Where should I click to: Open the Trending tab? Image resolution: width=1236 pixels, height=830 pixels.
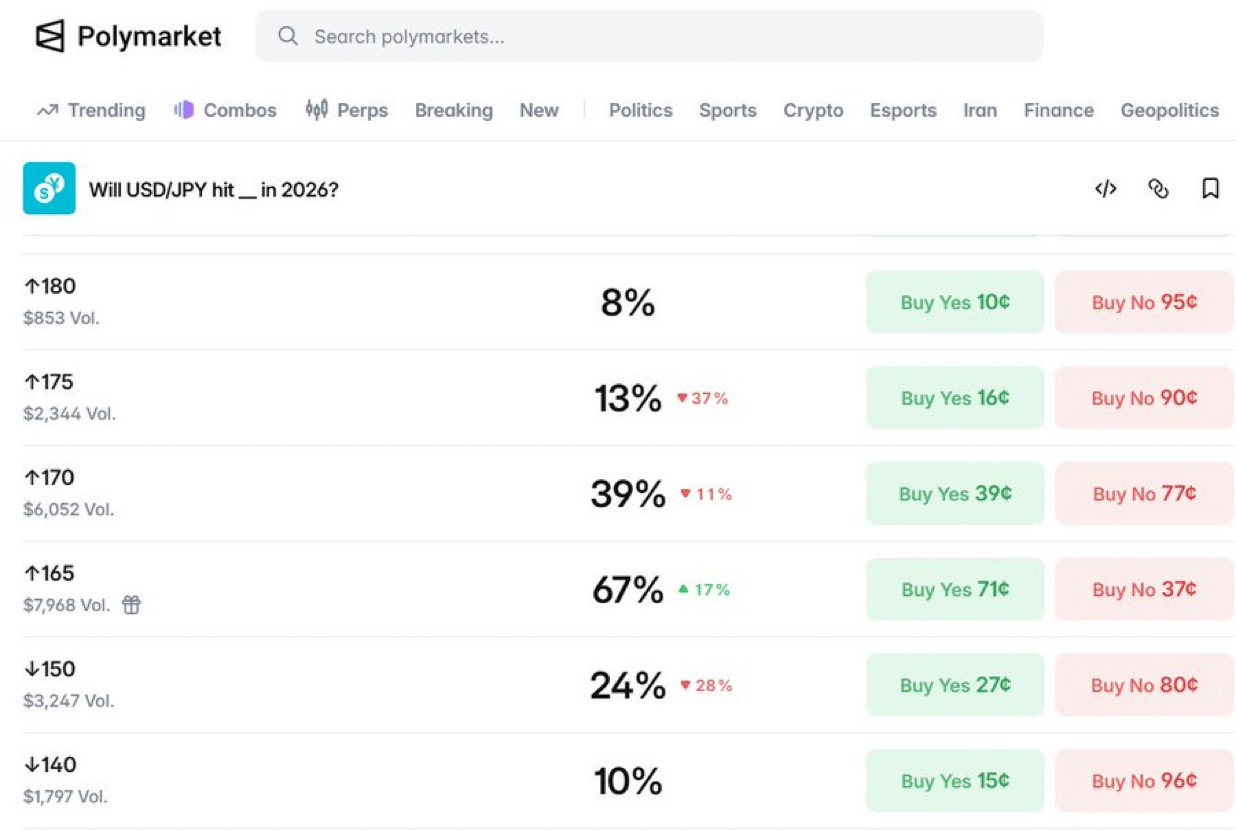tap(91, 111)
